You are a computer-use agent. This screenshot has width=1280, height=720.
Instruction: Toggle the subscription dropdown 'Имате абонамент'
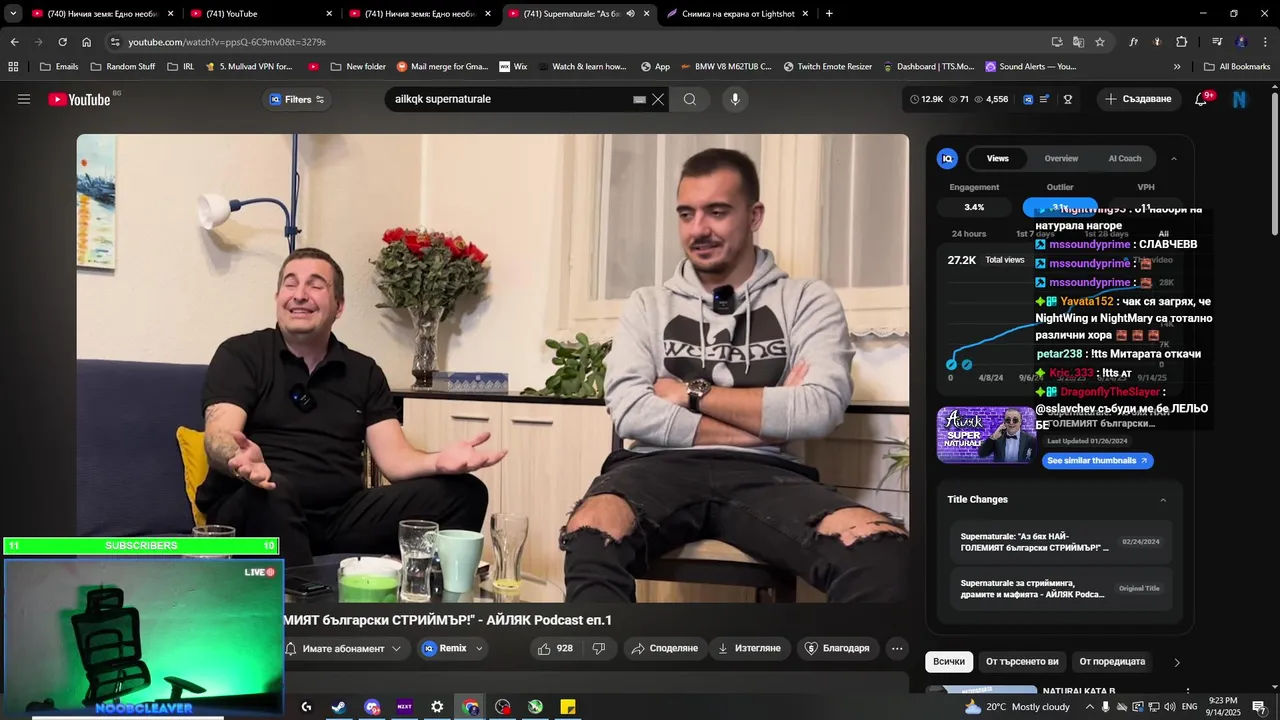(x=344, y=648)
